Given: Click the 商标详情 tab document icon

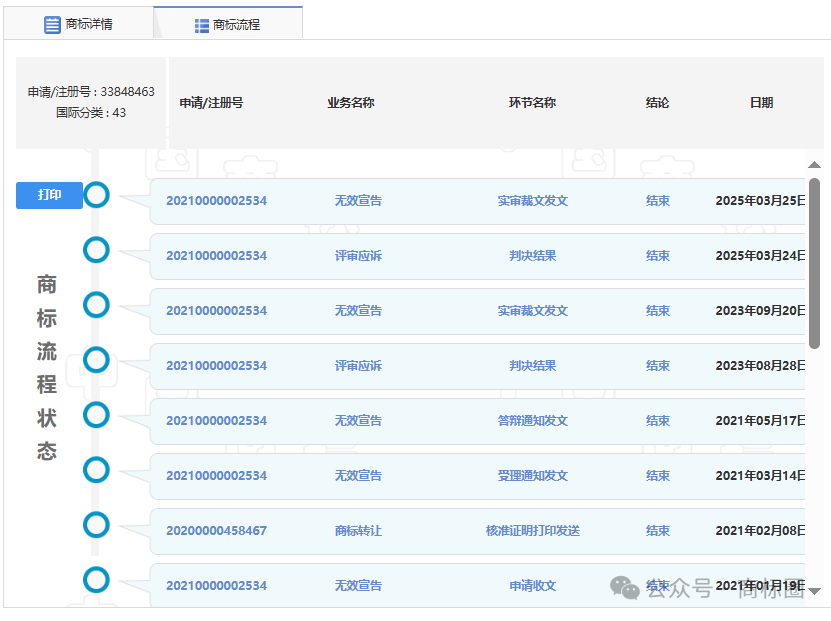Looking at the screenshot, I should [x=52, y=24].
